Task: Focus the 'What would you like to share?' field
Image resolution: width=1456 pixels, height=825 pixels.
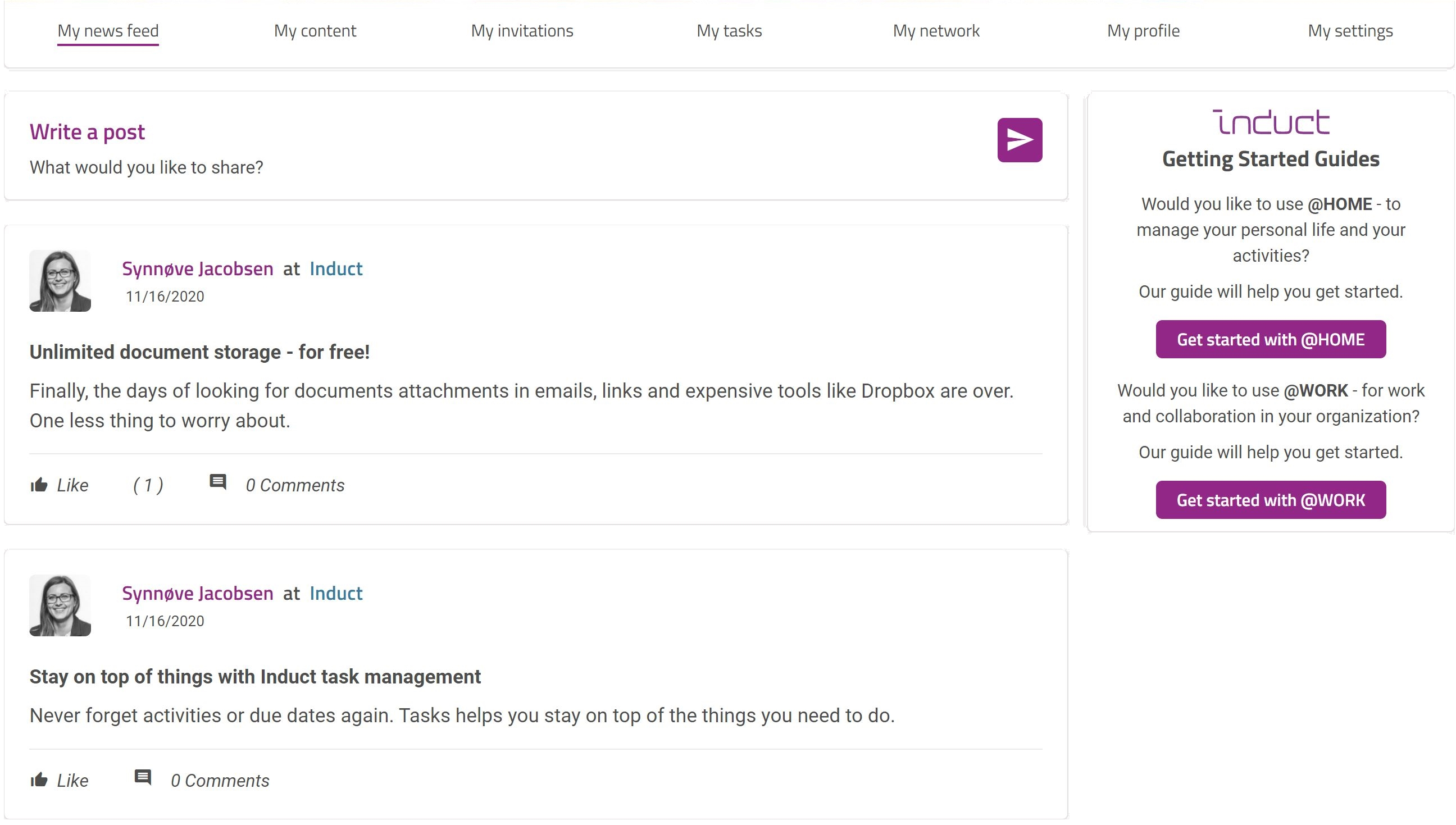Action: click(x=146, y=168)
